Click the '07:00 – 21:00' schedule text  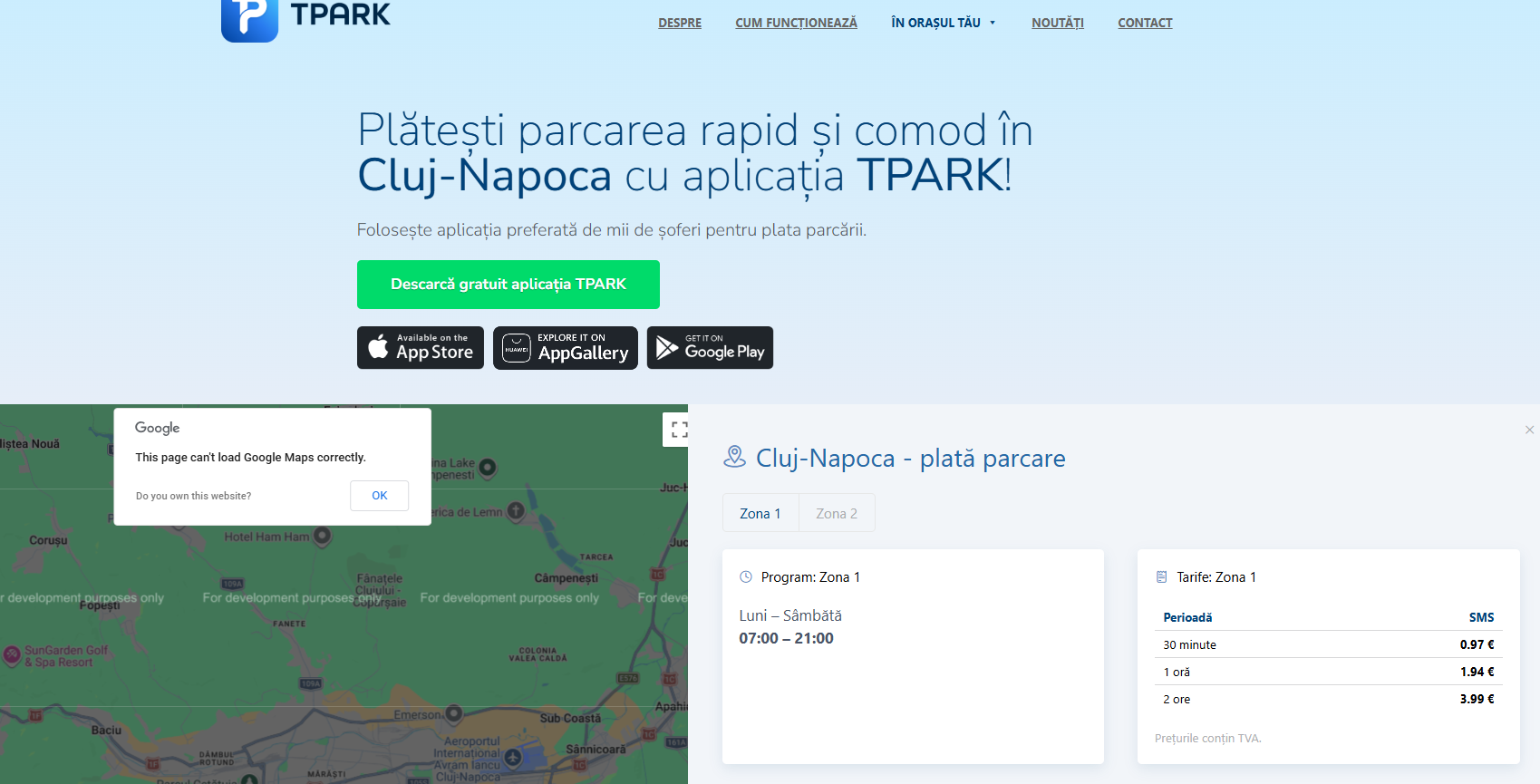tap(786, 638)
